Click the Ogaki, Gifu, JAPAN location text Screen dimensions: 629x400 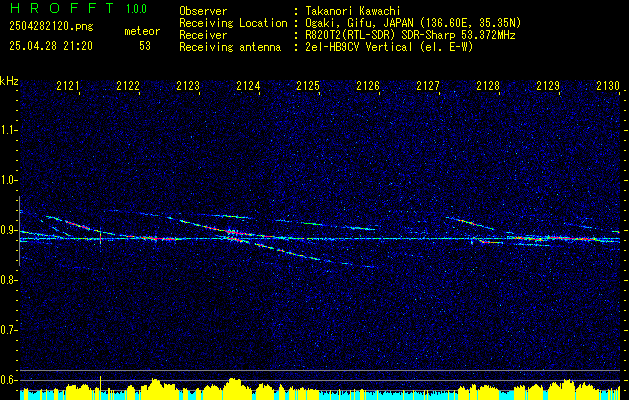pyautogui.click(x=413, y=23)
